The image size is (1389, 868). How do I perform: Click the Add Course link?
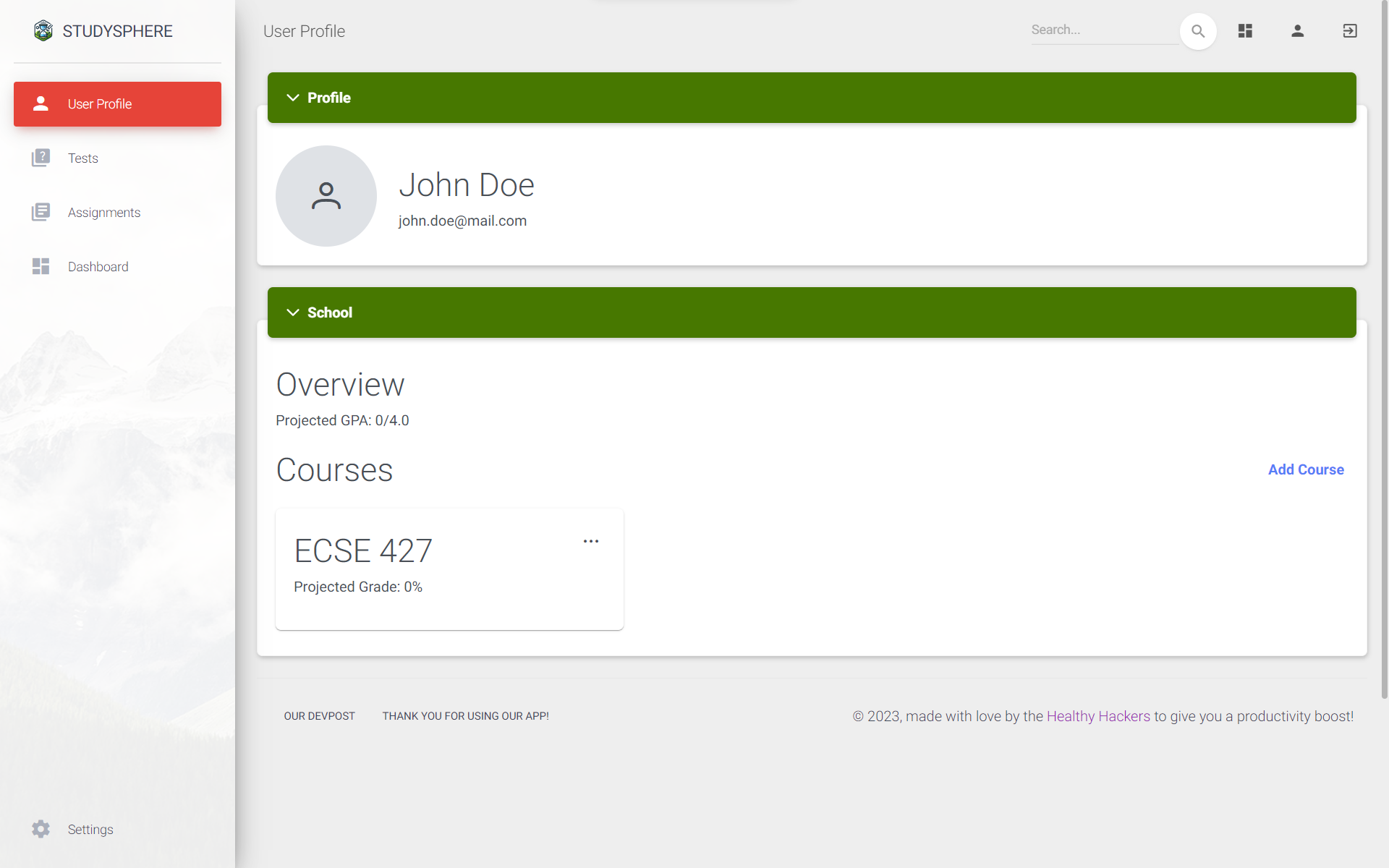1306,469
